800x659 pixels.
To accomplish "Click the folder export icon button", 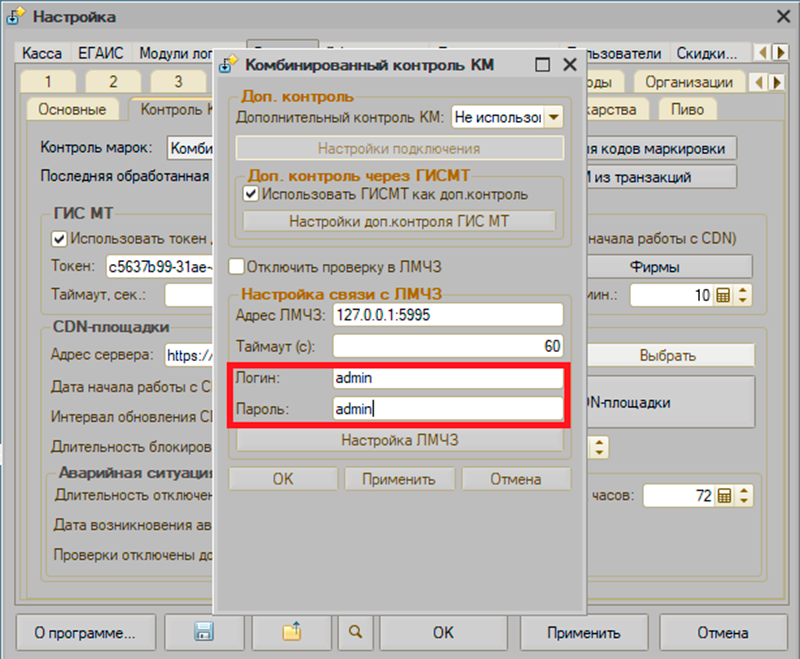I will pyautogui.click(x=291, y=632).
